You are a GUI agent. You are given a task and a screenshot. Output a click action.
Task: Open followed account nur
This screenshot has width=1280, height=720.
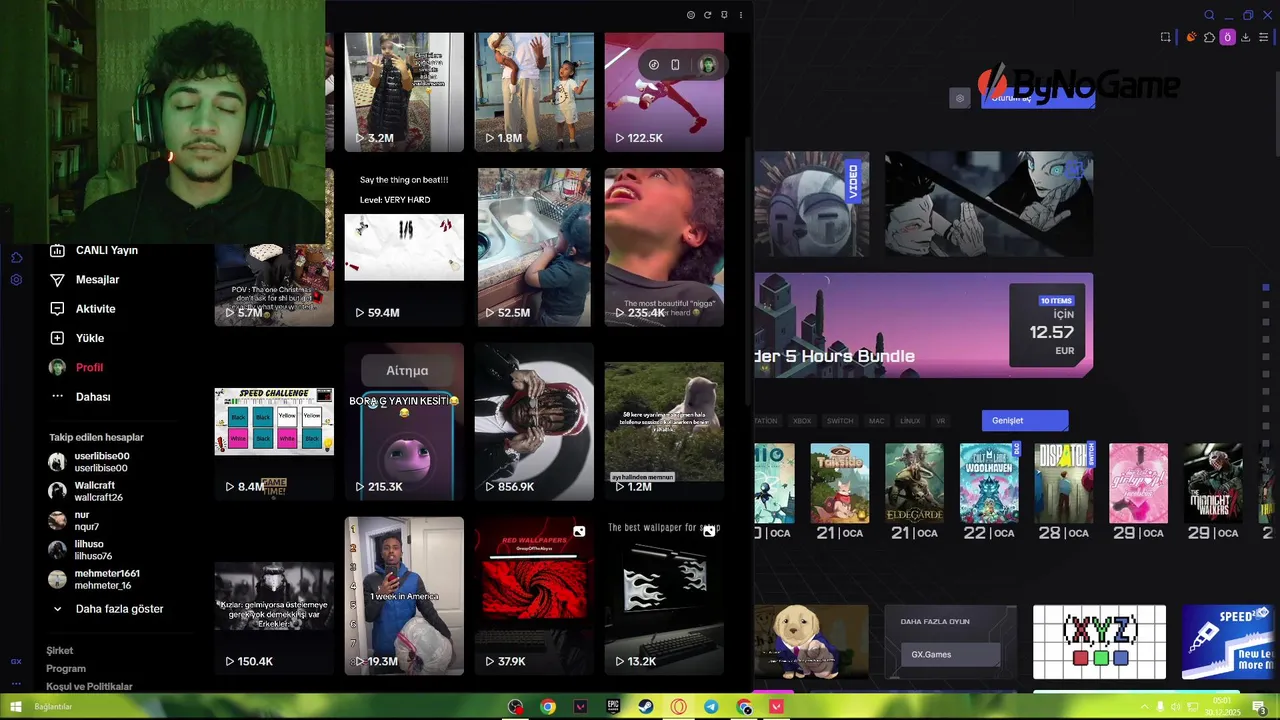click(74, 521)
